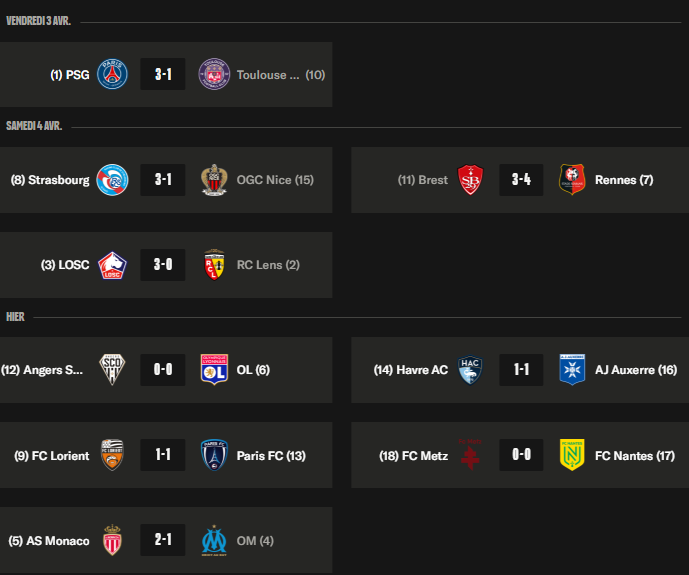Click the Toulouse club logo
The image size is (689, 575).
[x=214, y=75]
